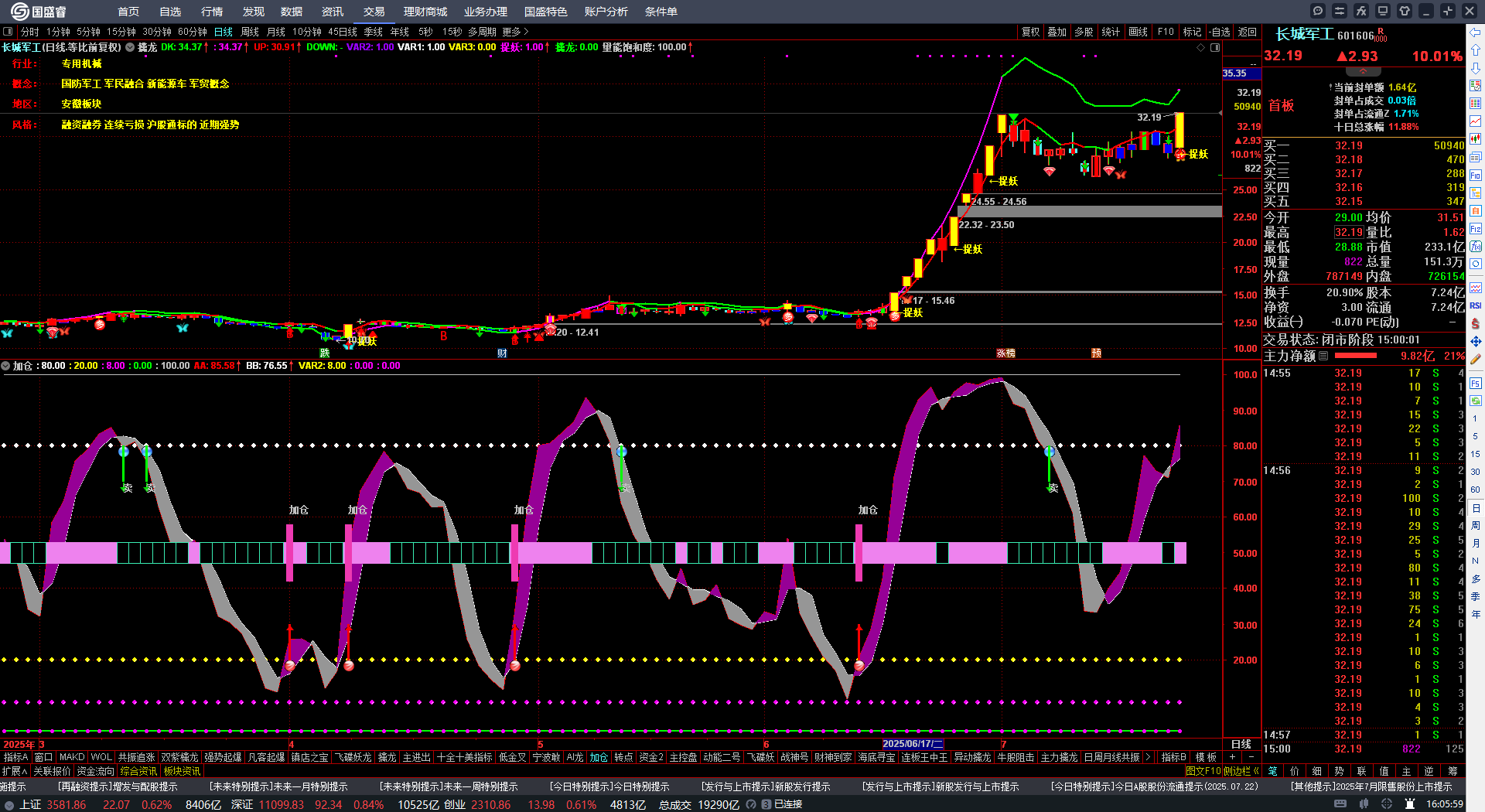Click the blue down arrow in right sidebar
This screenshot has width=1485, height=812.
pos(1476,68)
